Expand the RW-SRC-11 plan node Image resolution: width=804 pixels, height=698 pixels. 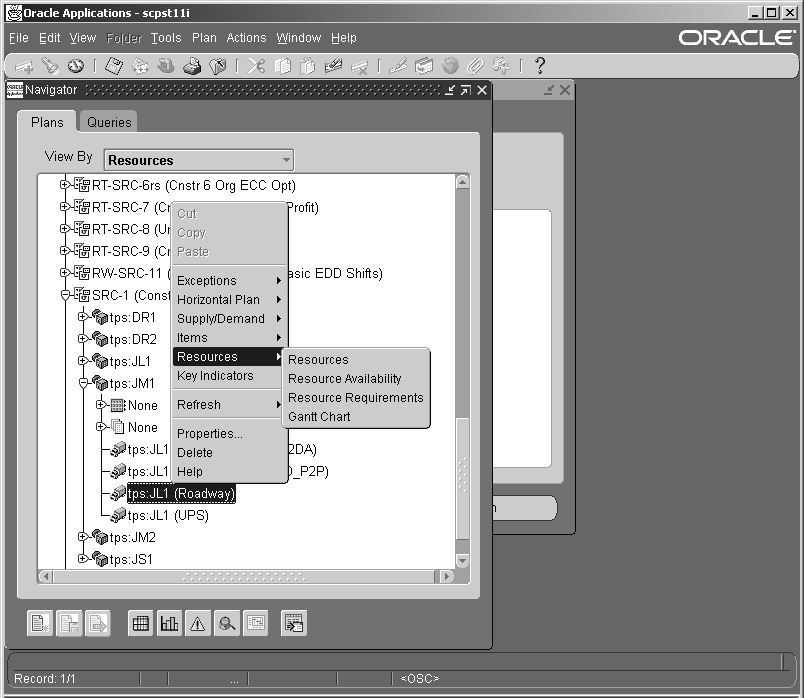coord(64,272)
